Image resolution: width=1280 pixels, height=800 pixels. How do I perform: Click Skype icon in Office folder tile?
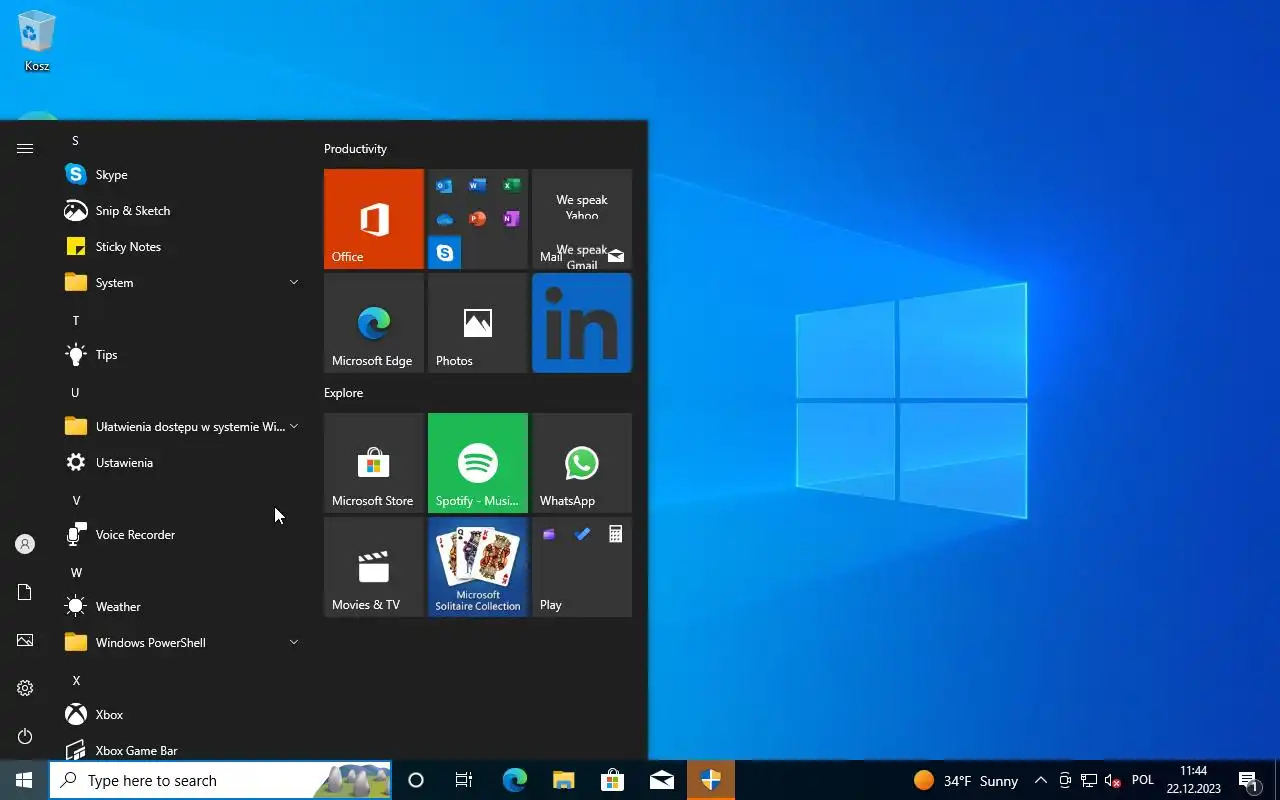[445, 253]
